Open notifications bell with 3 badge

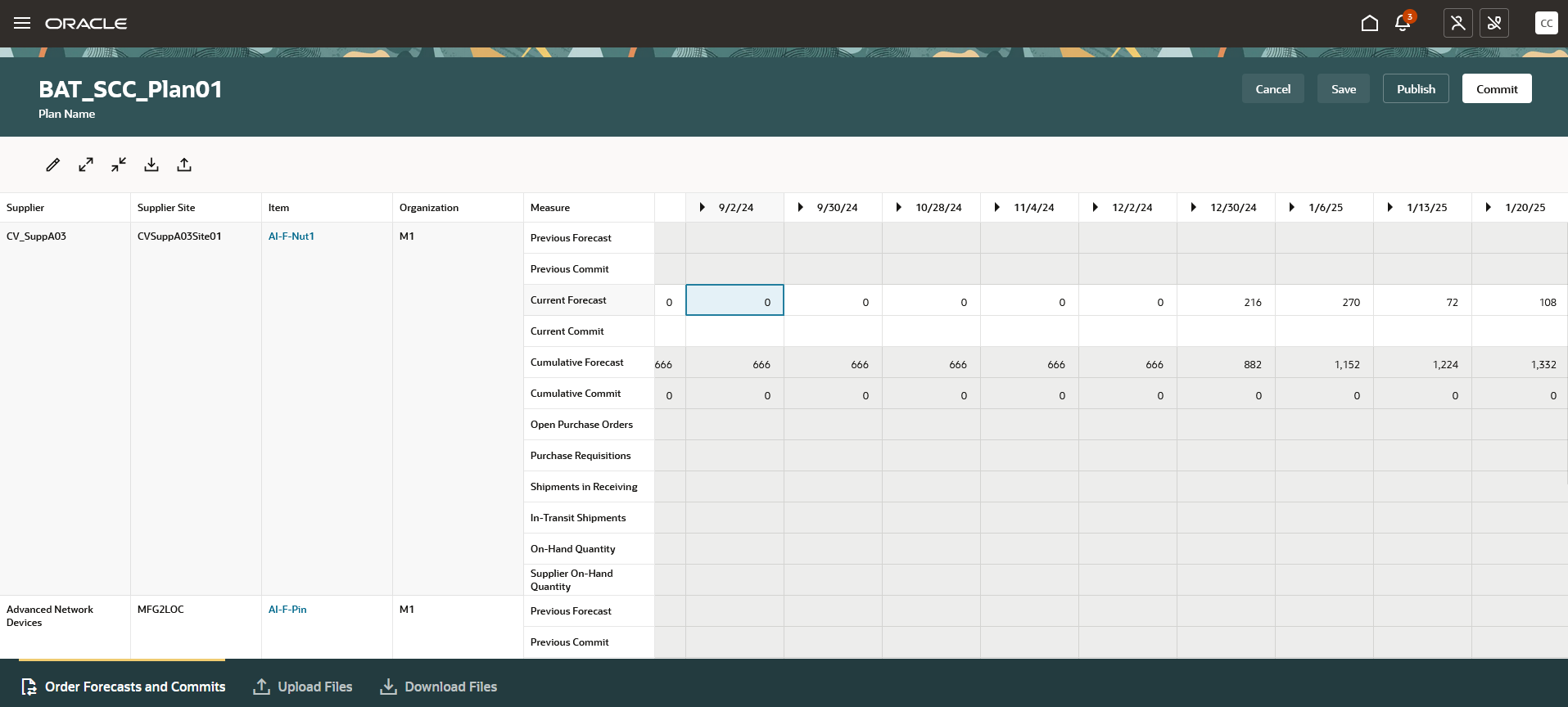(1403, 22)
